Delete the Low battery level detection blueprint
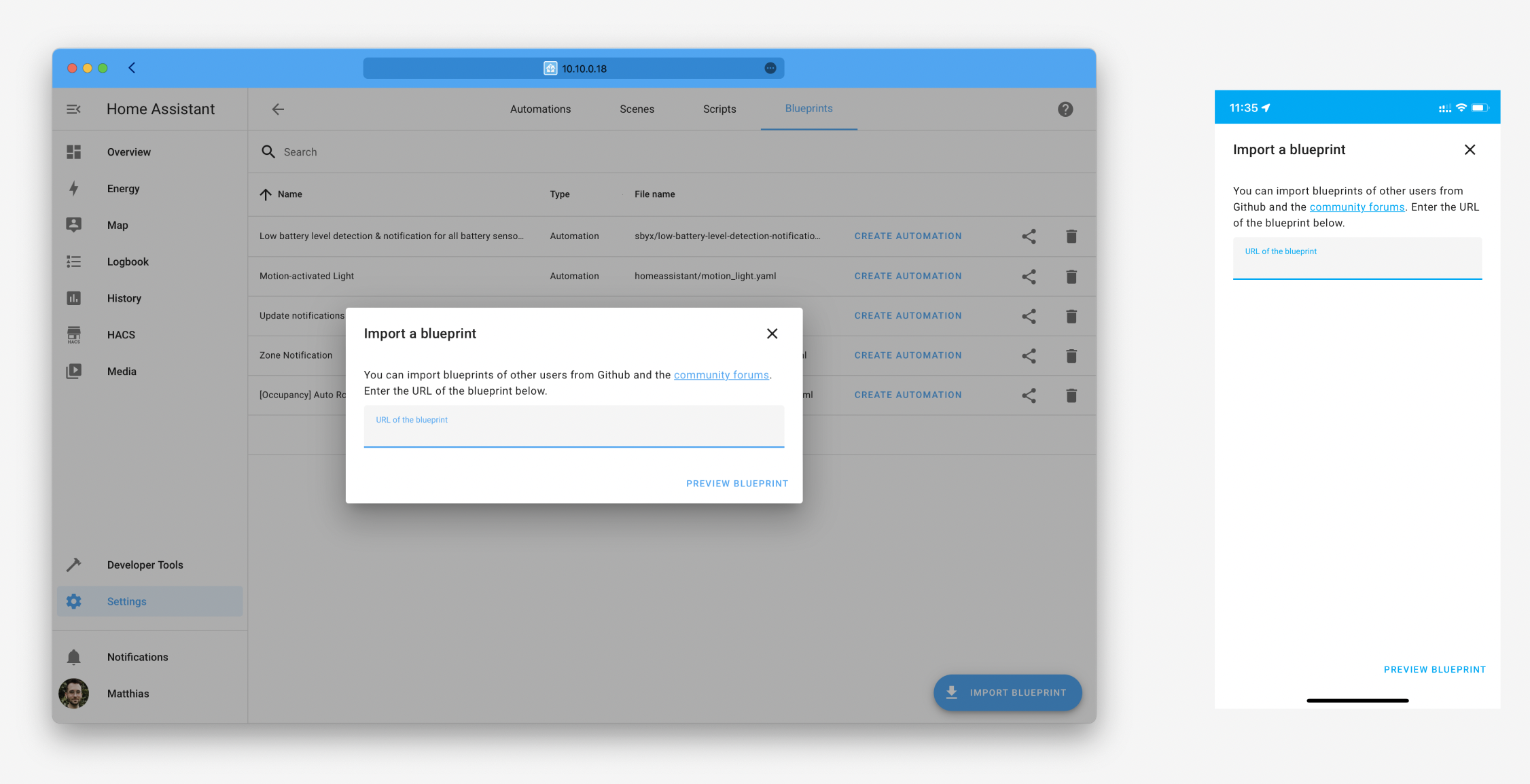 (x=1071, y=236)
